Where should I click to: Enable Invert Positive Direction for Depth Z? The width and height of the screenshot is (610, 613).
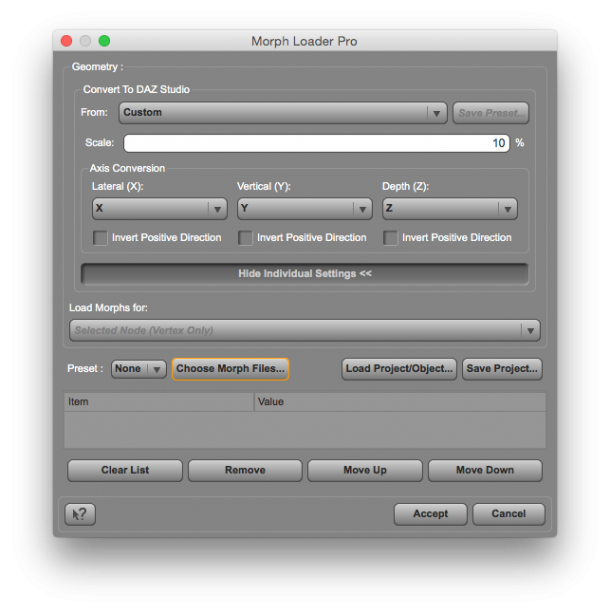pyautogui.click(x=390, y=238)
